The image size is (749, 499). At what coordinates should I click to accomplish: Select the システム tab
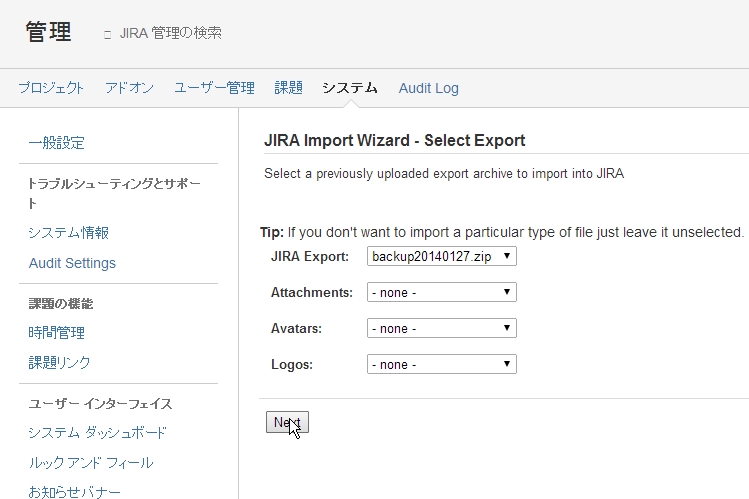tap(350, 88)
